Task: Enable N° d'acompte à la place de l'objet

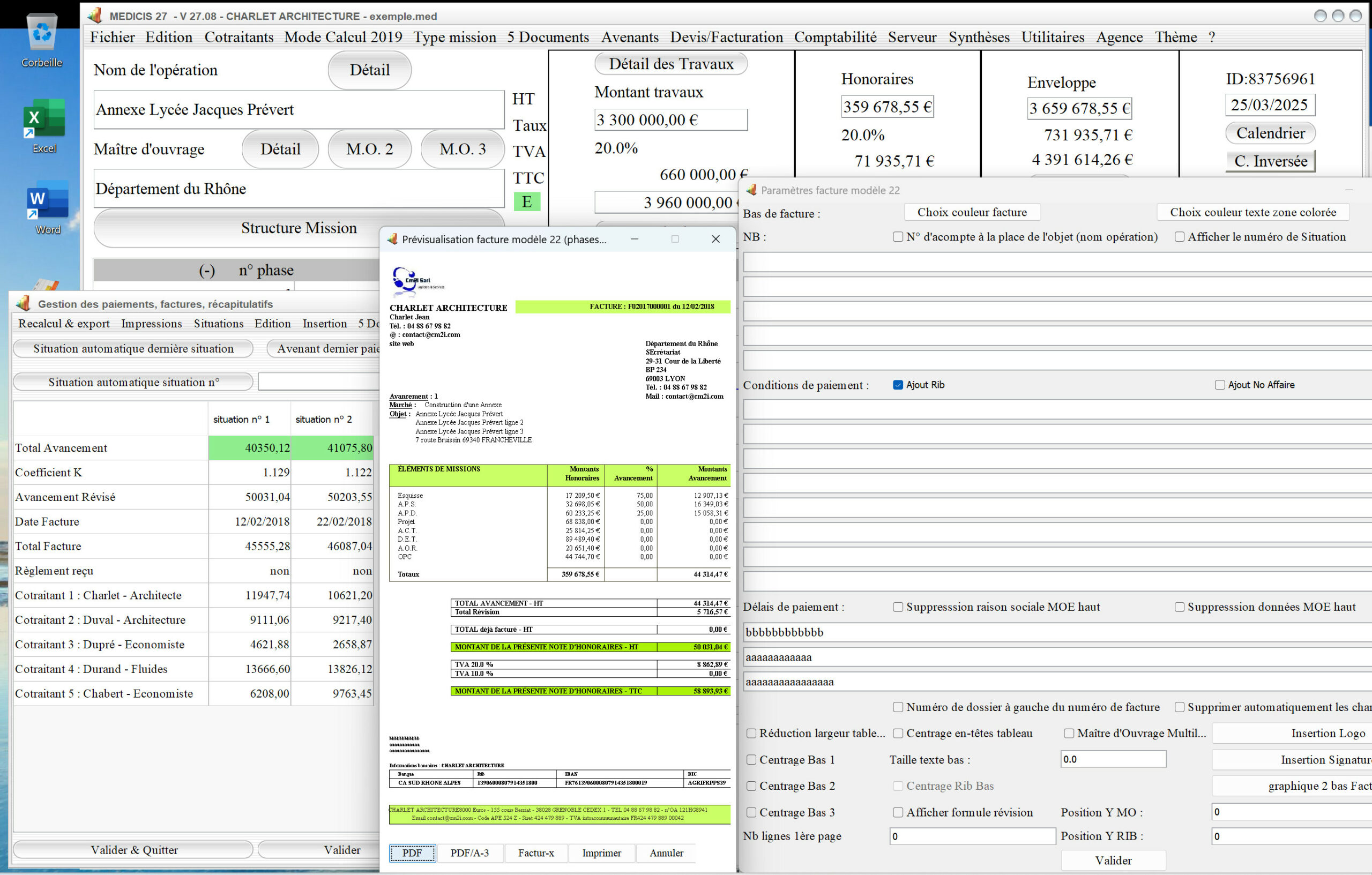Action: pyautogui.click(x=898, y=236)
